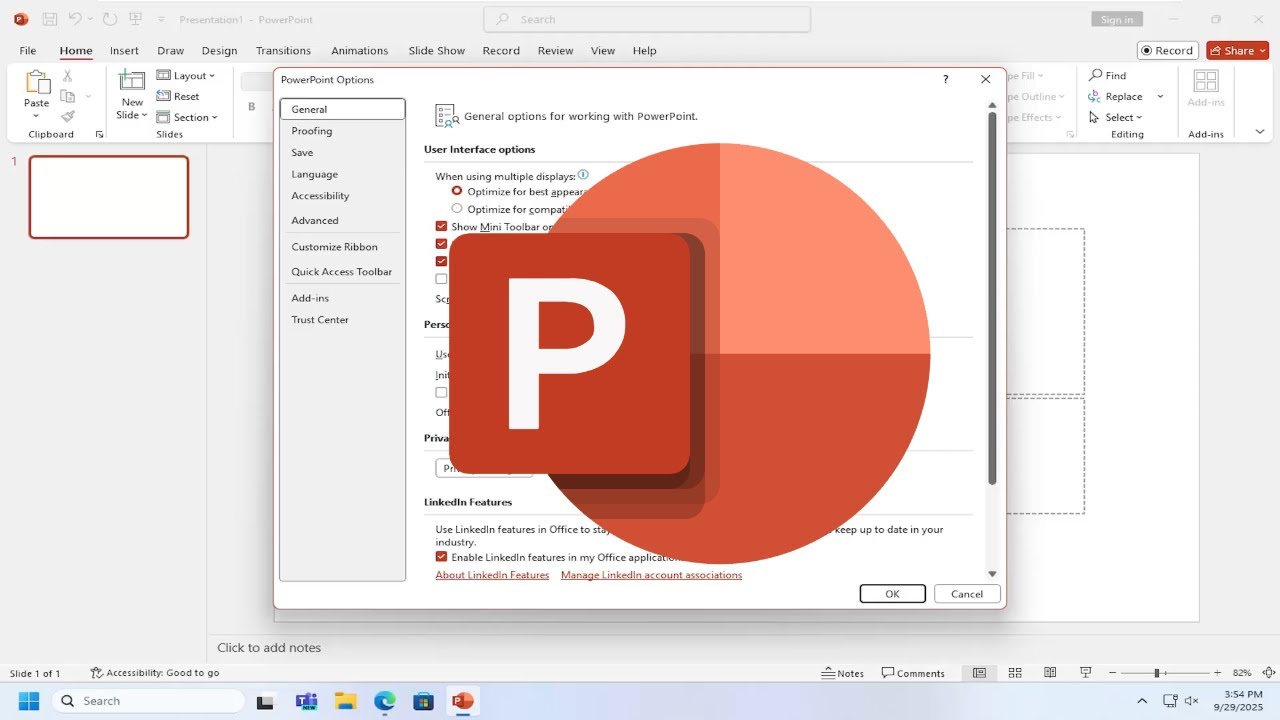
Task: Open the Proofing options category
Action: pos(312,131)
